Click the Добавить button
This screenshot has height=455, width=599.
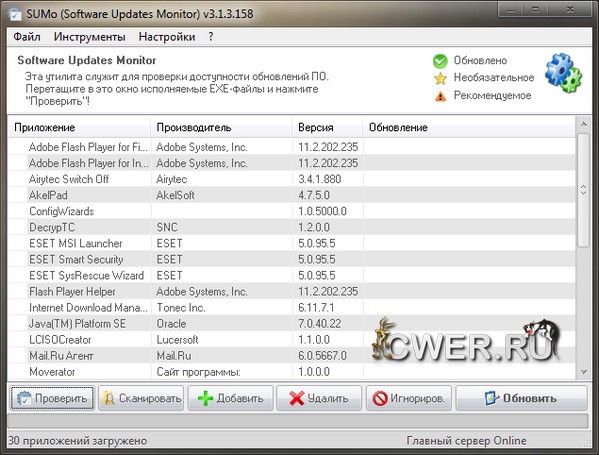[x=230, y=398]
